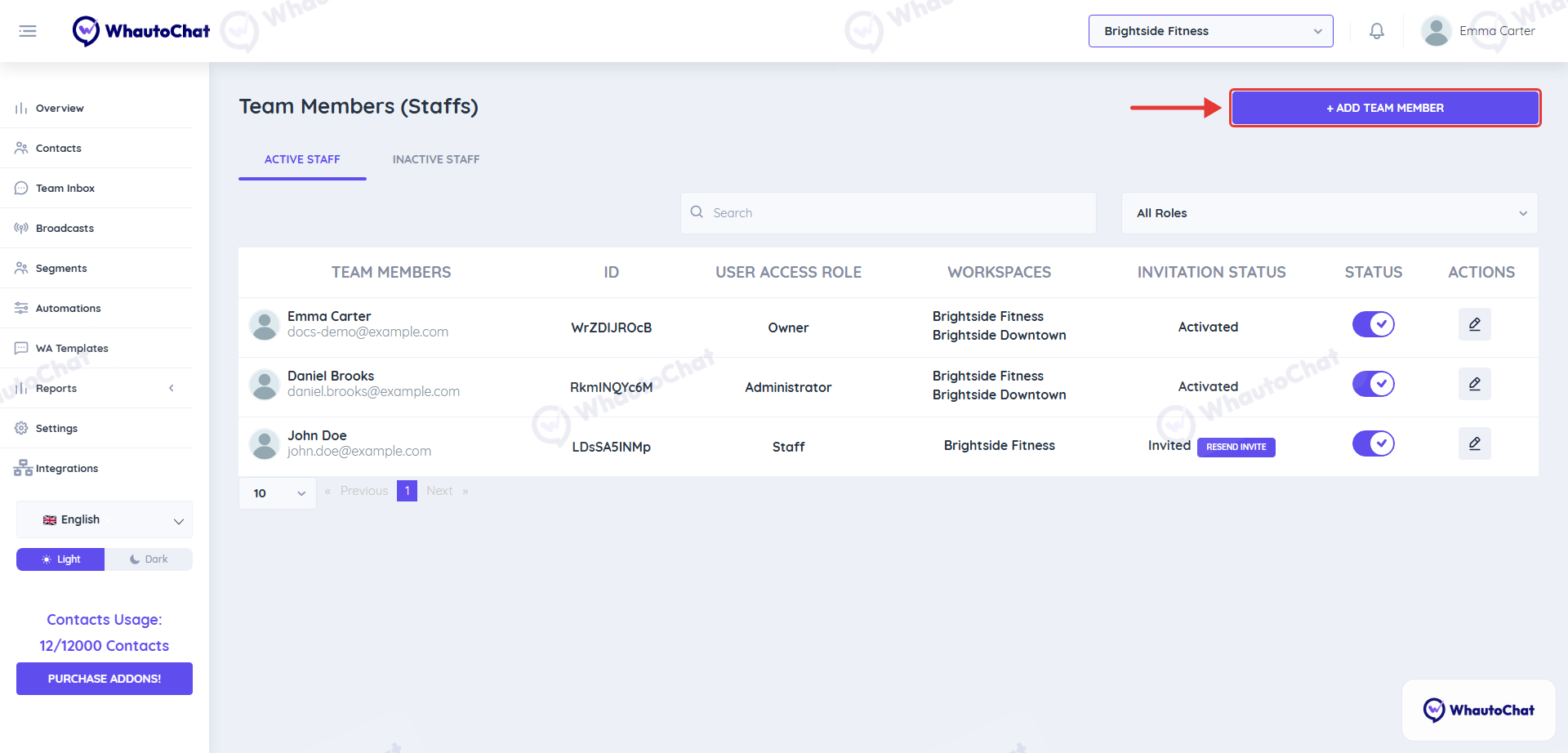Disable John Doe's status switch
This screenshot has height=753, width=1568.
coord(1374,443)
